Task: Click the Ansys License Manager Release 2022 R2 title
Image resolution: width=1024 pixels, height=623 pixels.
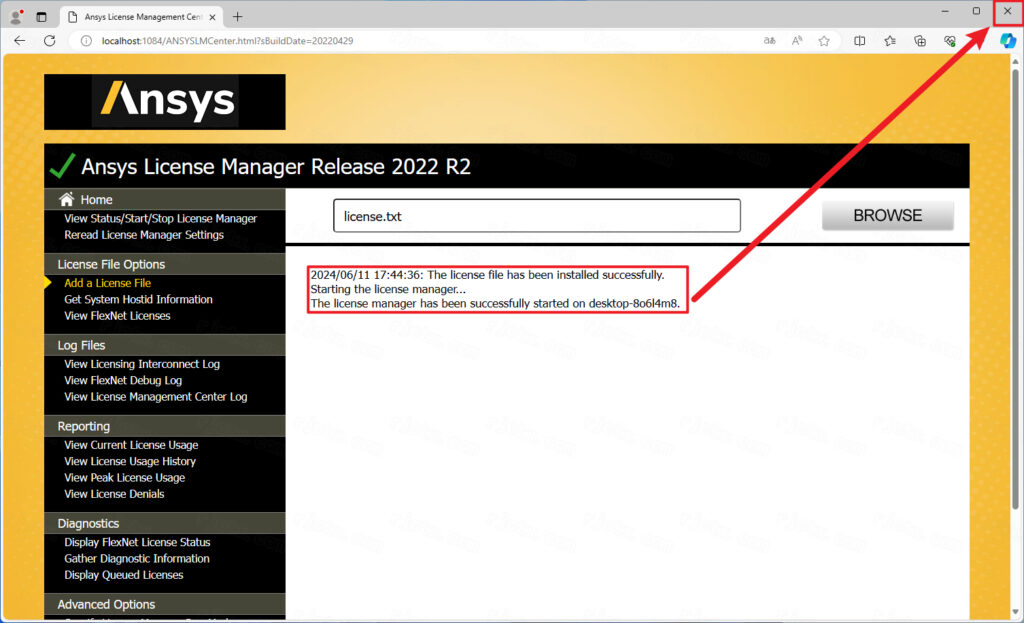Action: coord(276,167)
